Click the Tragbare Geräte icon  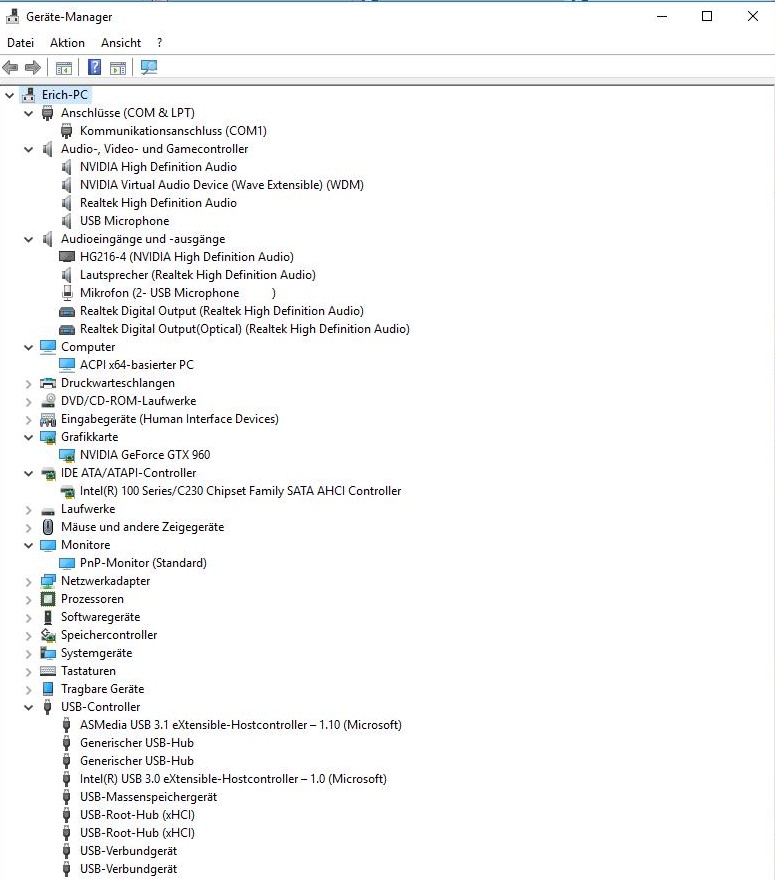click(x=48, y=689)
